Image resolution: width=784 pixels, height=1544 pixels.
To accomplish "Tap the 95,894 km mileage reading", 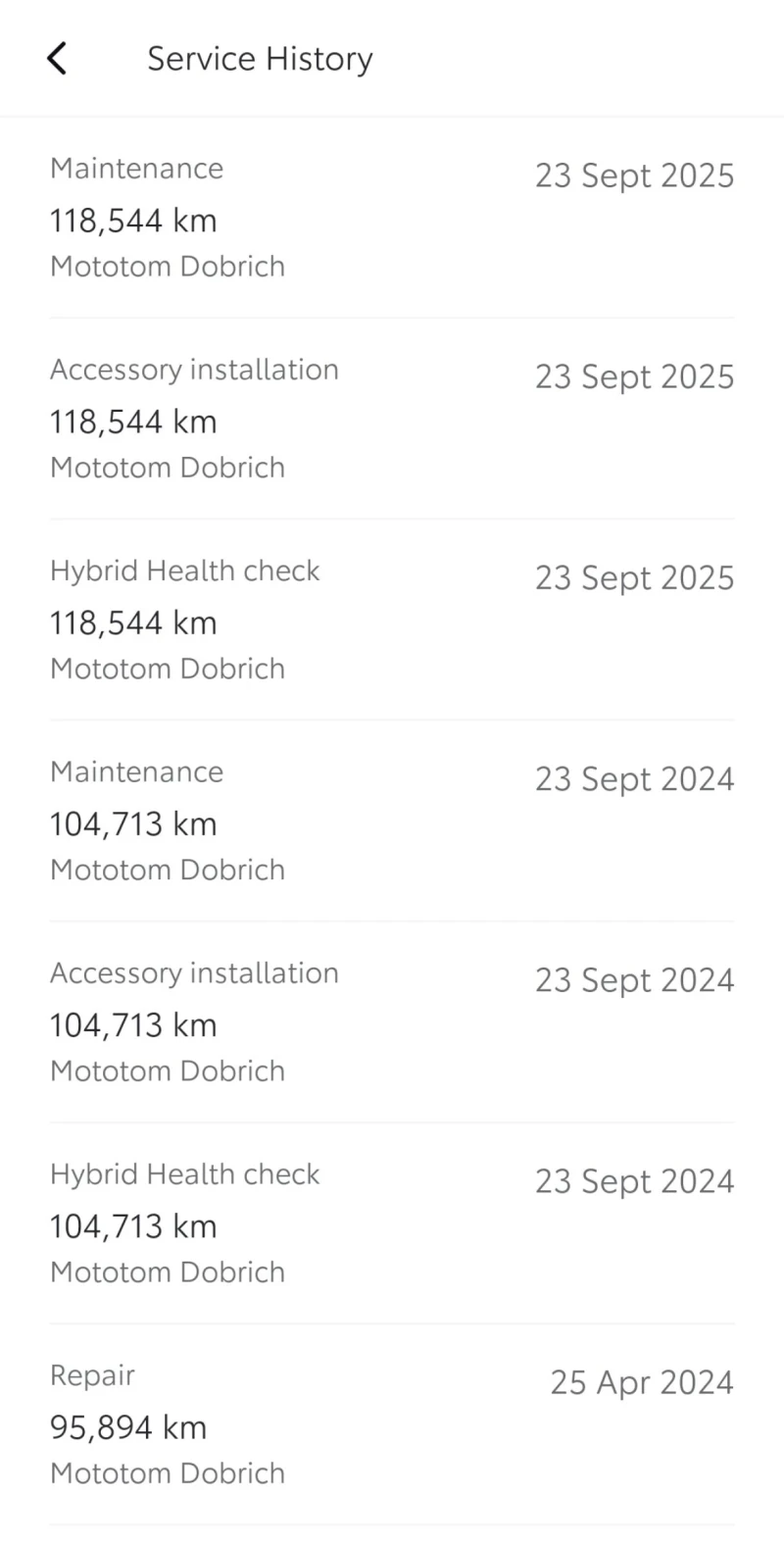I will [x=128, y=1427].
